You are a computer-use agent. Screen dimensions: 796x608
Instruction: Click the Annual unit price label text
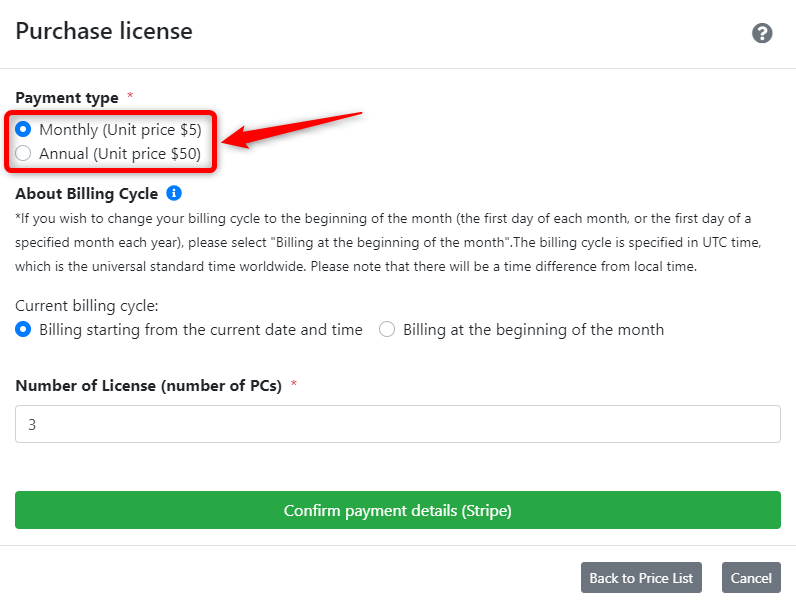click(120, 154)
